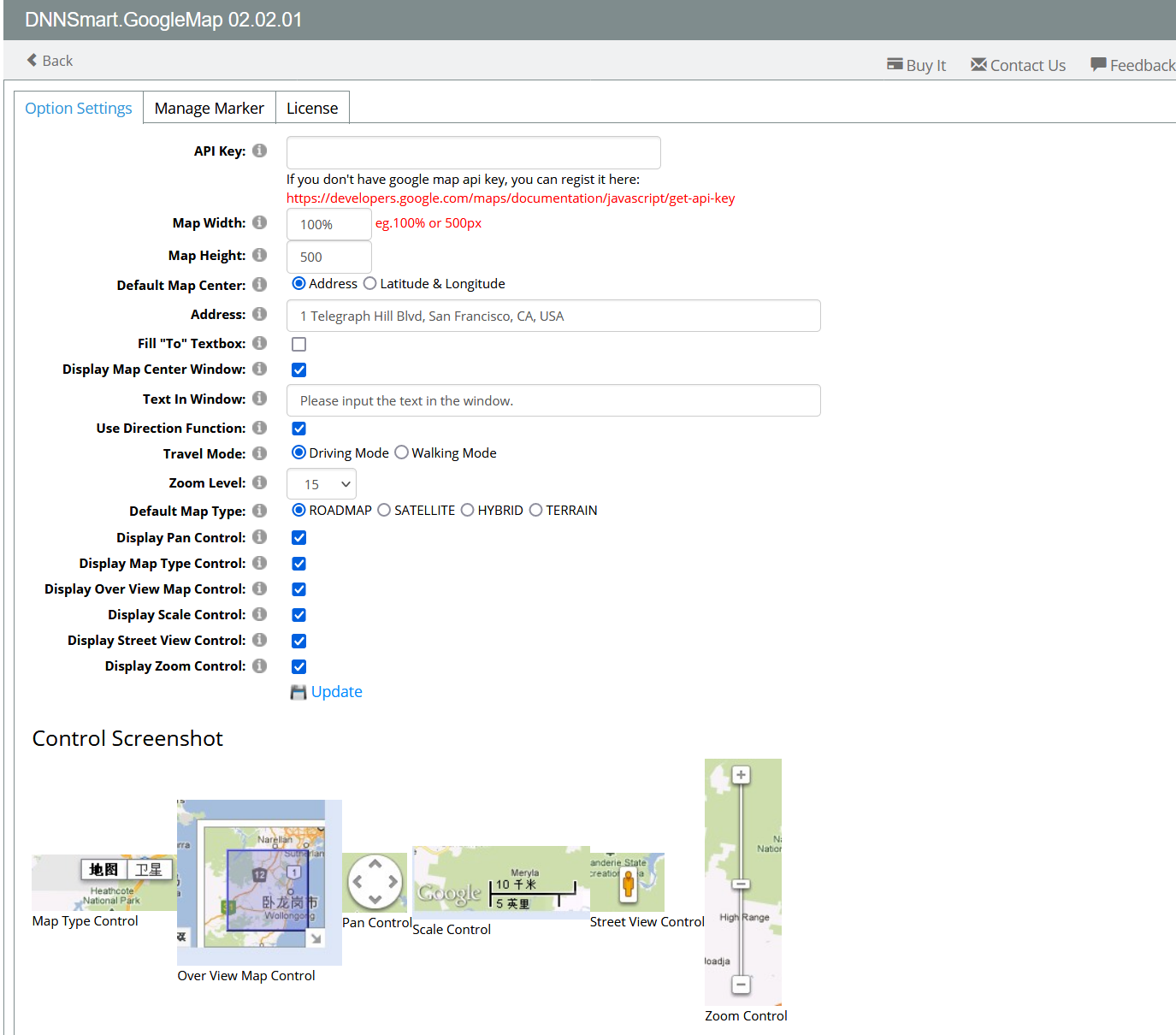Screen dimensions: 1176x1035
Task: Click info icon beside Travel Mode
Action: pyautogui.click(x=260, y=453)
